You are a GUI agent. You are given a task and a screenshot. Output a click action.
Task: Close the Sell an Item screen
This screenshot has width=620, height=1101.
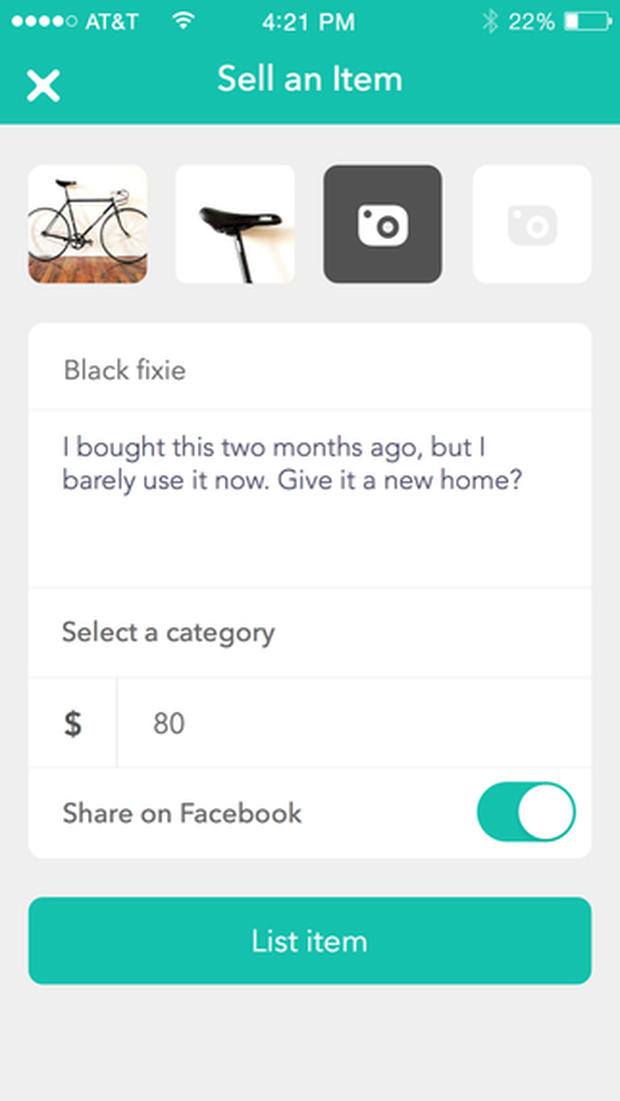(x=43, y=85)
